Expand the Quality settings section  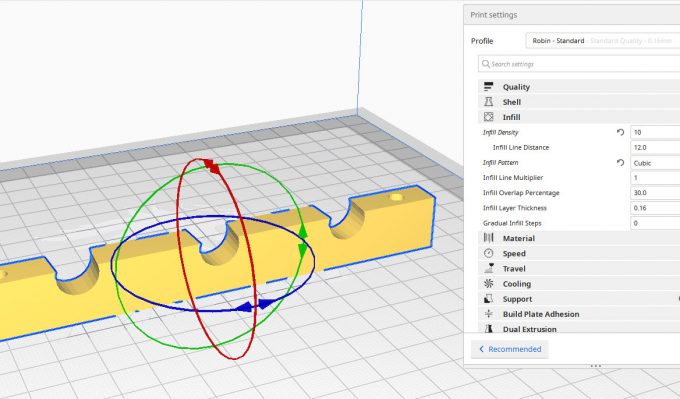coord(579,87)
